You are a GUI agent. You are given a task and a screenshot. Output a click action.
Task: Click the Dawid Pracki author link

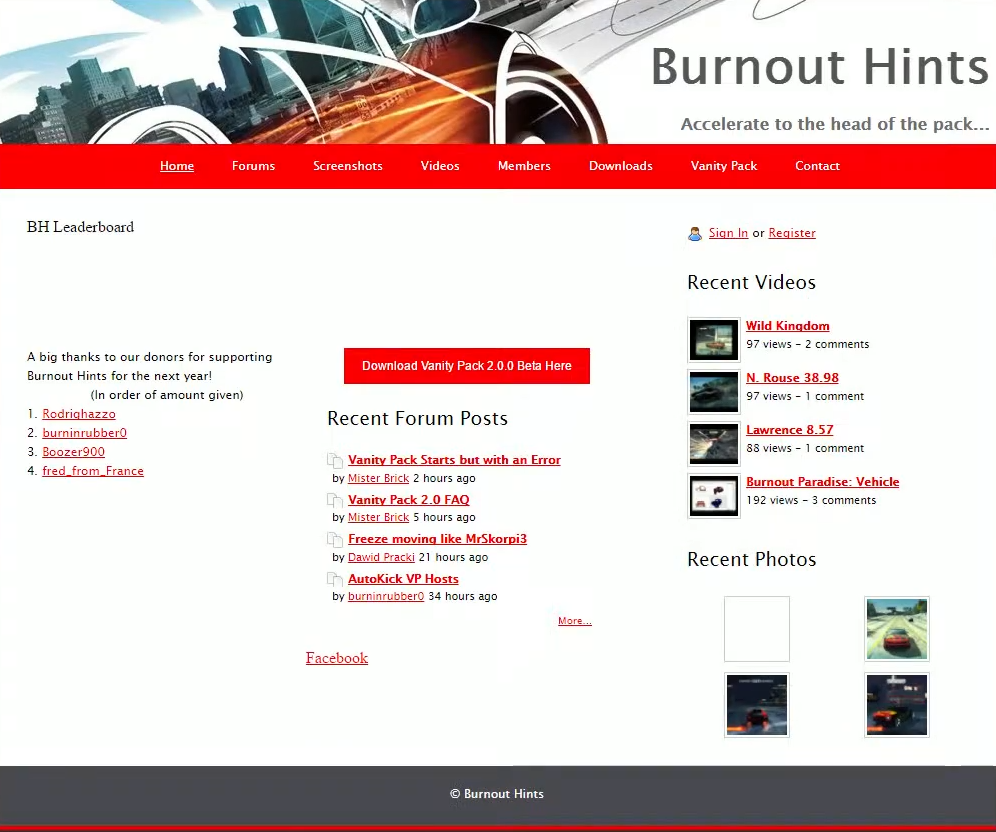pyautogui.click(x=381, y=557)
